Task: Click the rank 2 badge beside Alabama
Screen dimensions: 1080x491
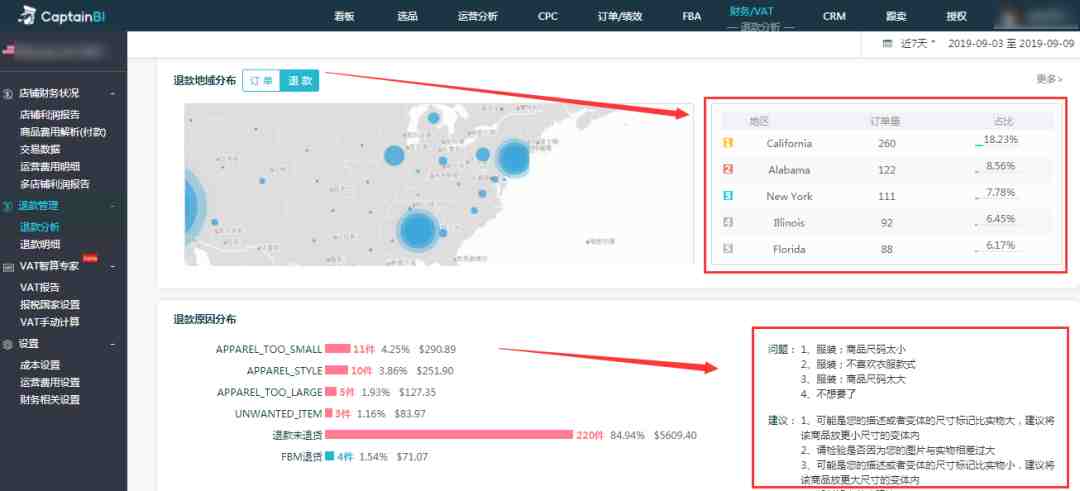Action: point(728,169)
